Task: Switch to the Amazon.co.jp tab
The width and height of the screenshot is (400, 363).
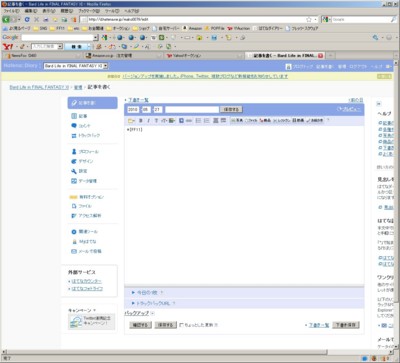Action: pos(123,56)
